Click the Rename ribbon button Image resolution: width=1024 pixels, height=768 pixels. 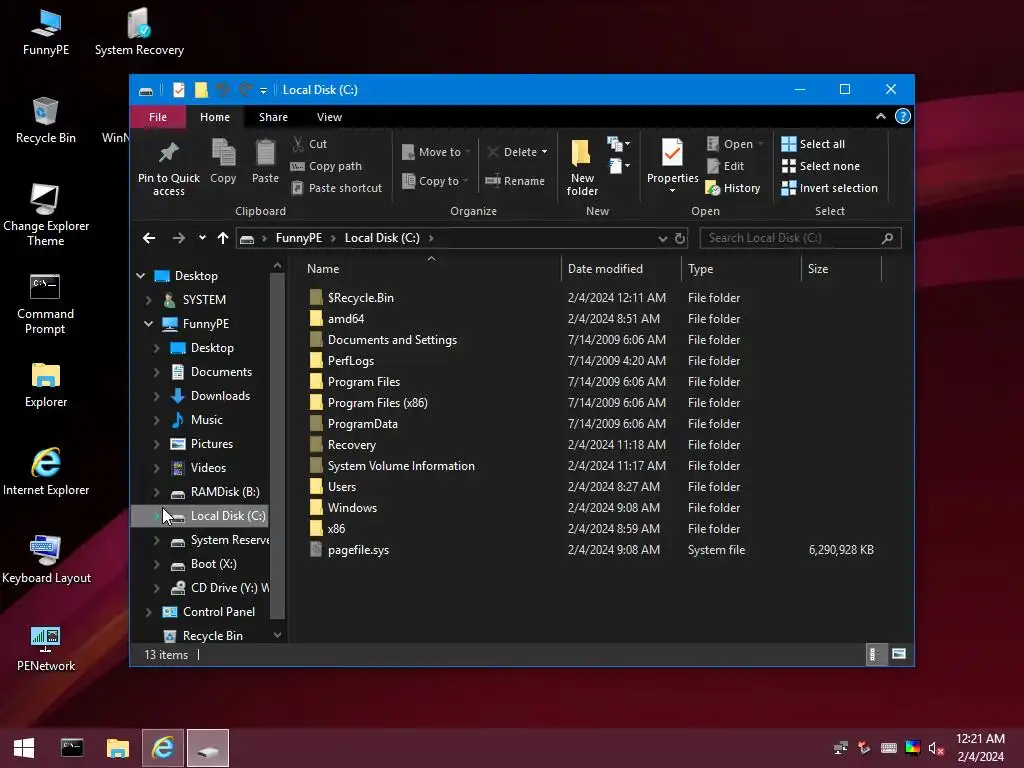[x=515, y=181]
